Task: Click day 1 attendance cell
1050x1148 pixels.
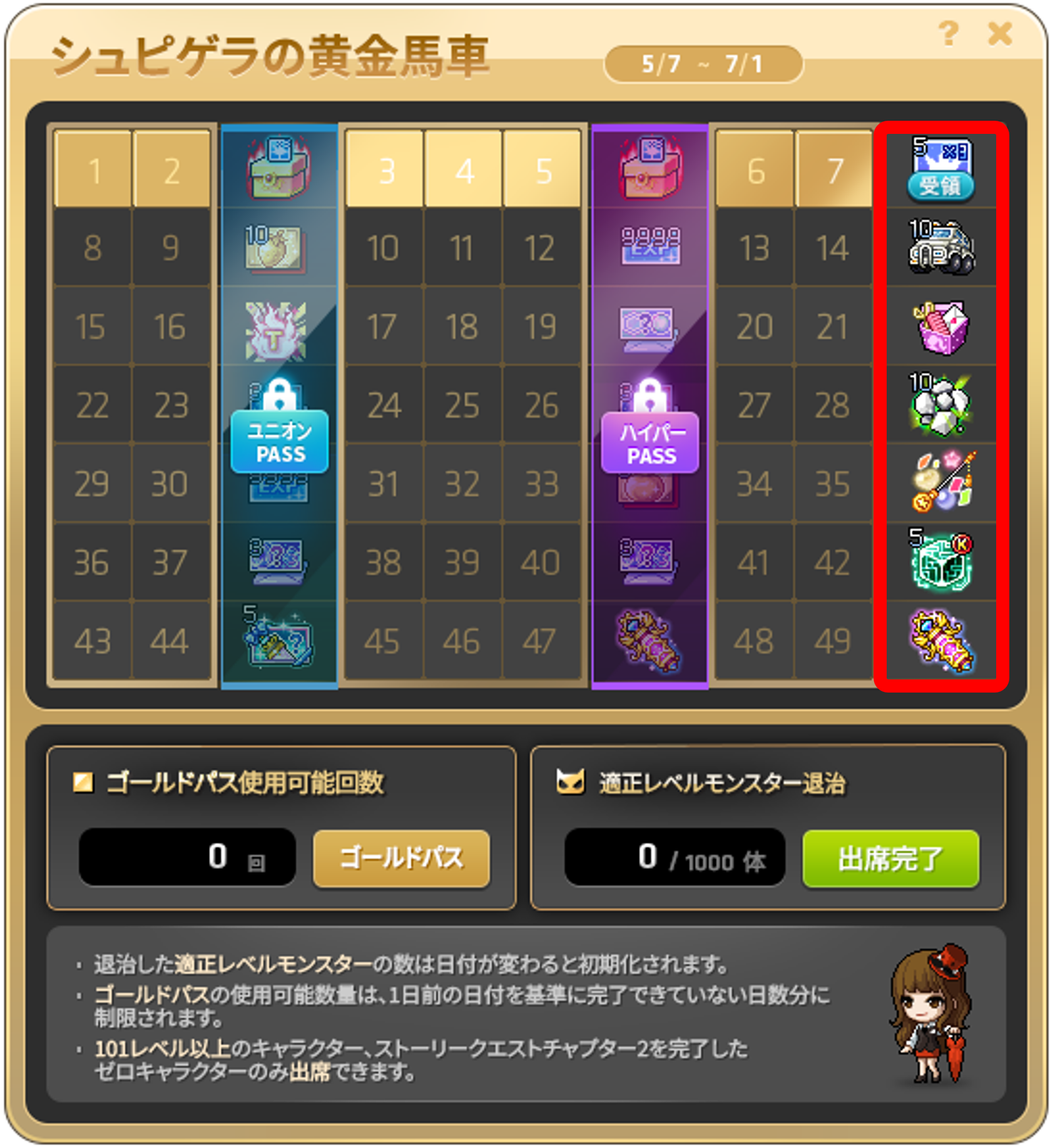Action: pos(93,170)
